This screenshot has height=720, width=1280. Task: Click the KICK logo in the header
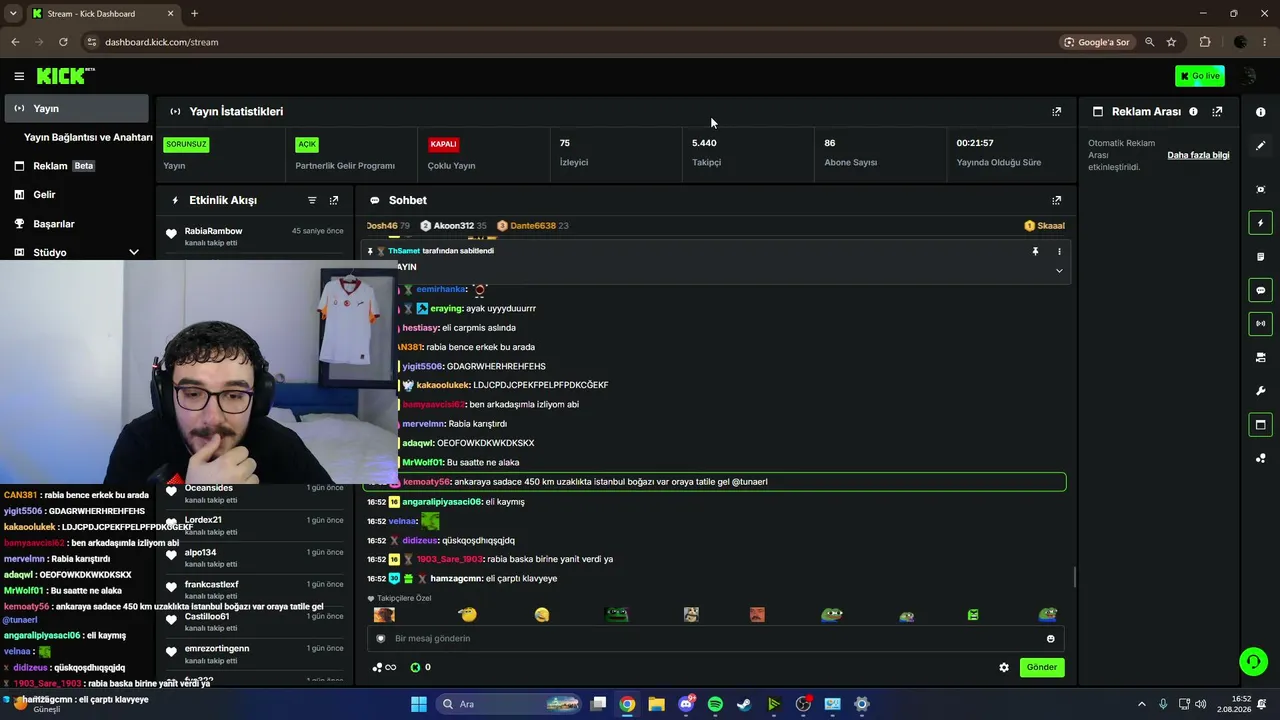(x=65, y=76)
